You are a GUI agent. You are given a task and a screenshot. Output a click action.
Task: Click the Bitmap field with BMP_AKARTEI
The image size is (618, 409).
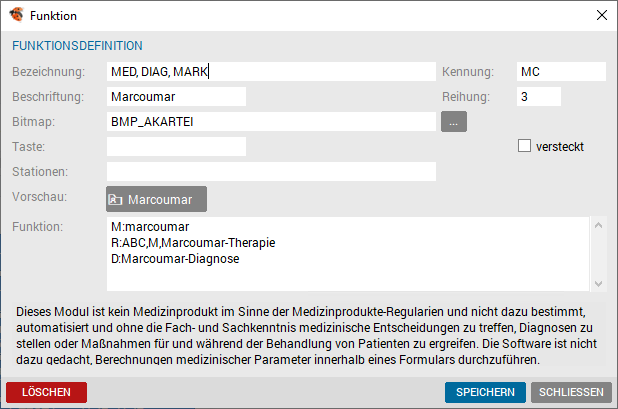tap(271, 121)
